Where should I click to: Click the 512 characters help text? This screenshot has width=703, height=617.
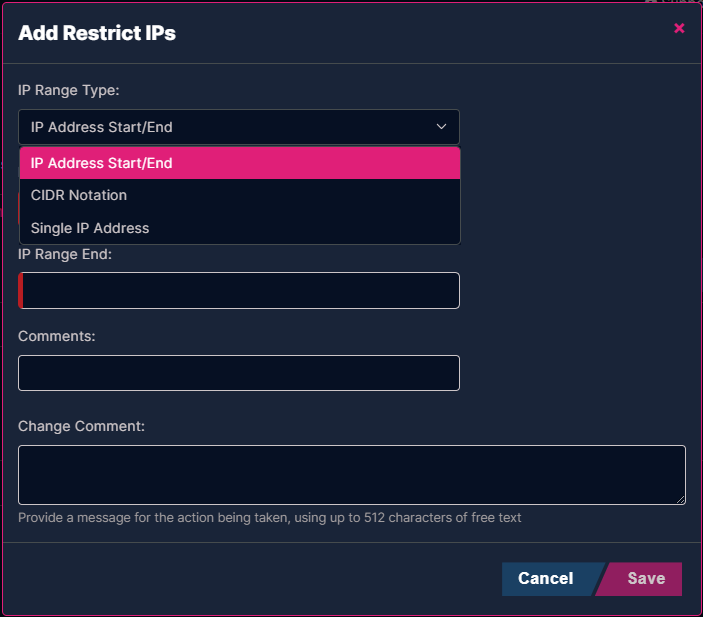269,518
